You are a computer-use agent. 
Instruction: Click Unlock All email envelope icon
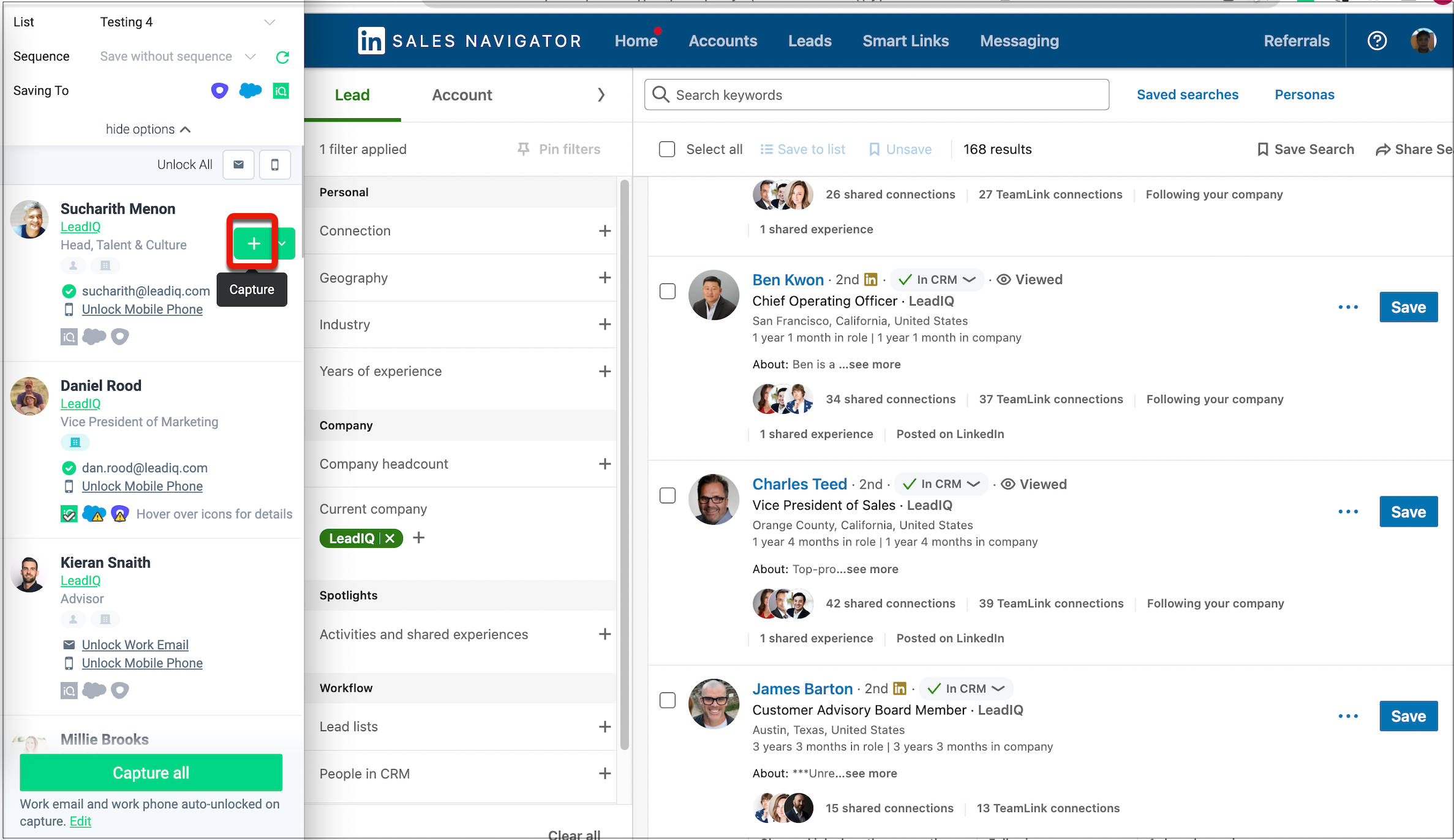[238, 165]
